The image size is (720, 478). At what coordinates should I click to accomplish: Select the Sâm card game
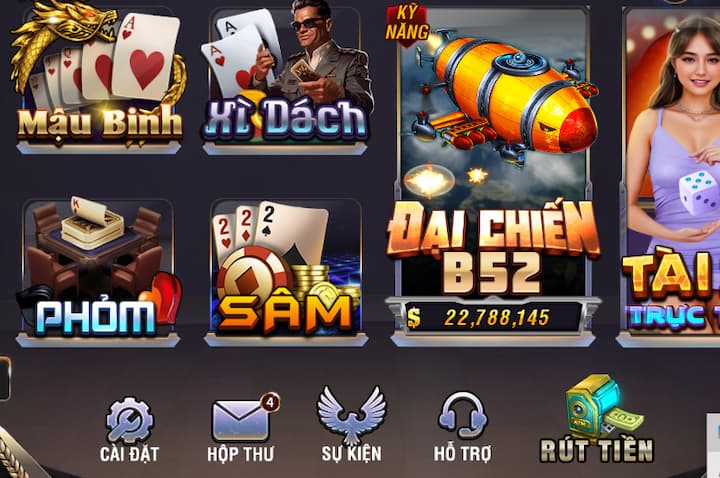(286, 272)
